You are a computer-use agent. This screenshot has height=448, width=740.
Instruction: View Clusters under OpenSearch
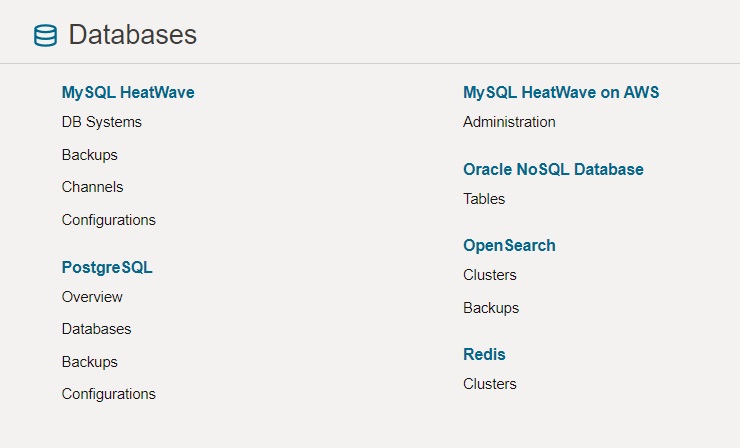[x=490, y=275]
